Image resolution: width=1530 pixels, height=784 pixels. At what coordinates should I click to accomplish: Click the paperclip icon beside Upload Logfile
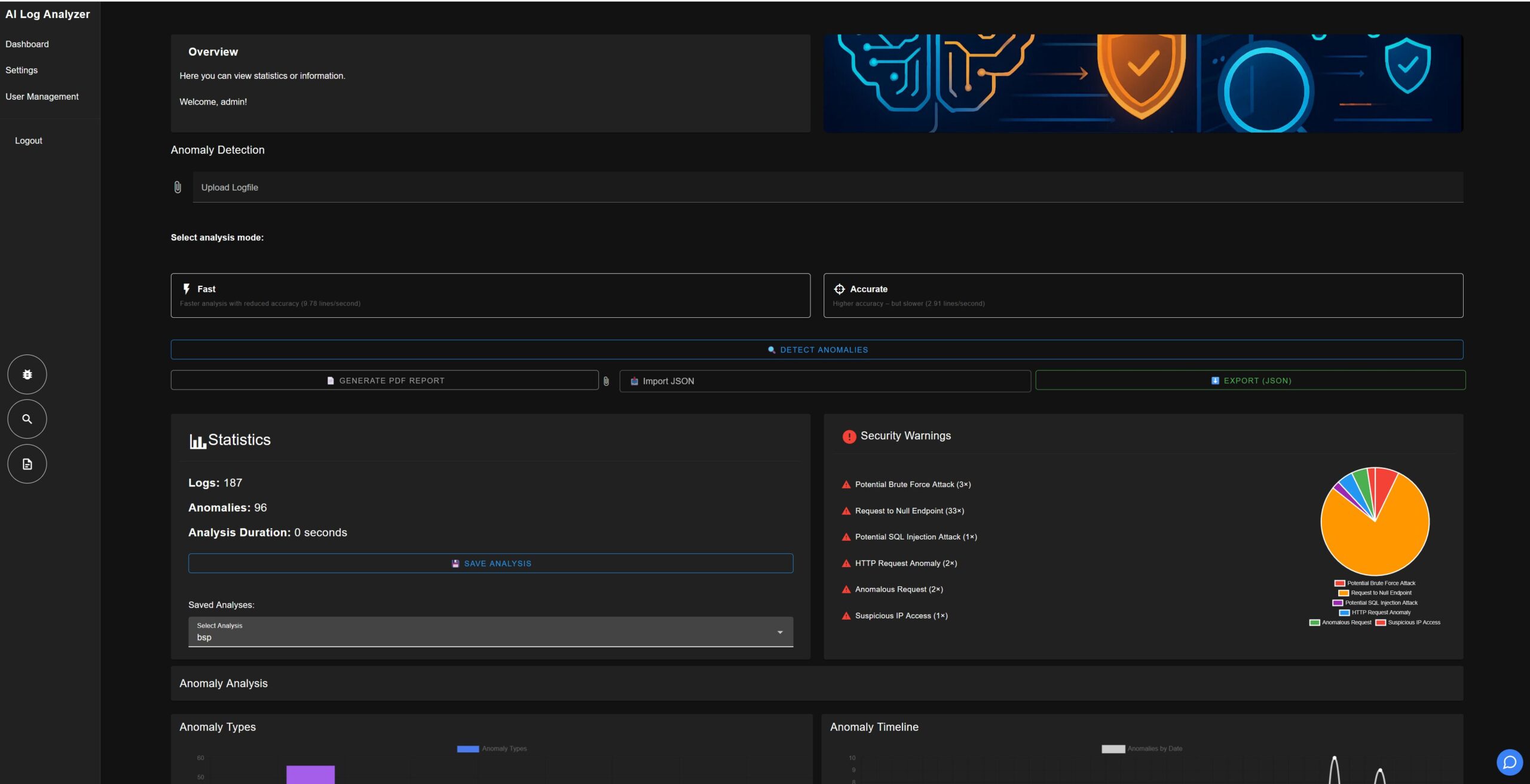[178, 187]
